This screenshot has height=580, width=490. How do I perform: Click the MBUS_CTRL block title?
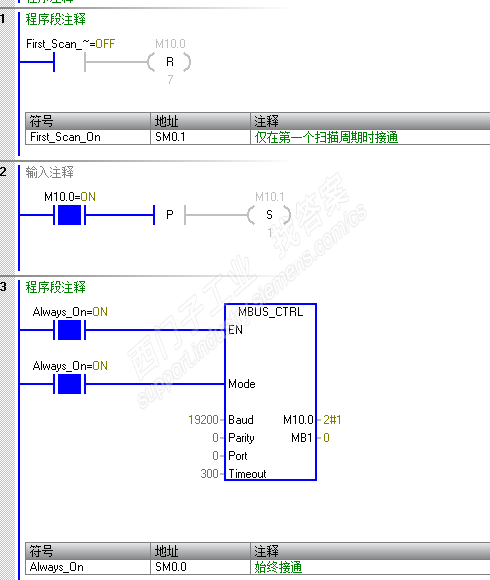[270, 312]
